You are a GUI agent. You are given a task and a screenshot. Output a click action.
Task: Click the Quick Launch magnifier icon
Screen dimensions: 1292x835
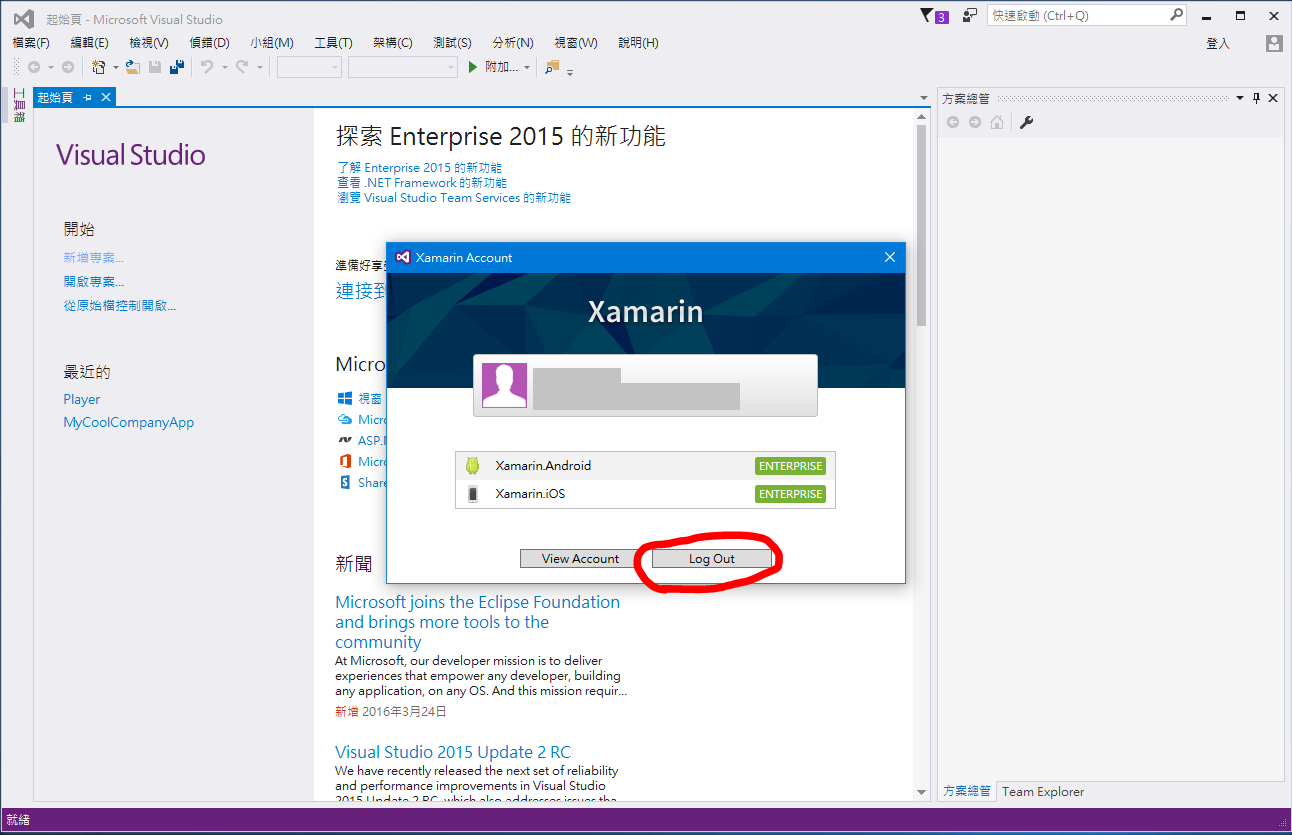(1176, 15)
